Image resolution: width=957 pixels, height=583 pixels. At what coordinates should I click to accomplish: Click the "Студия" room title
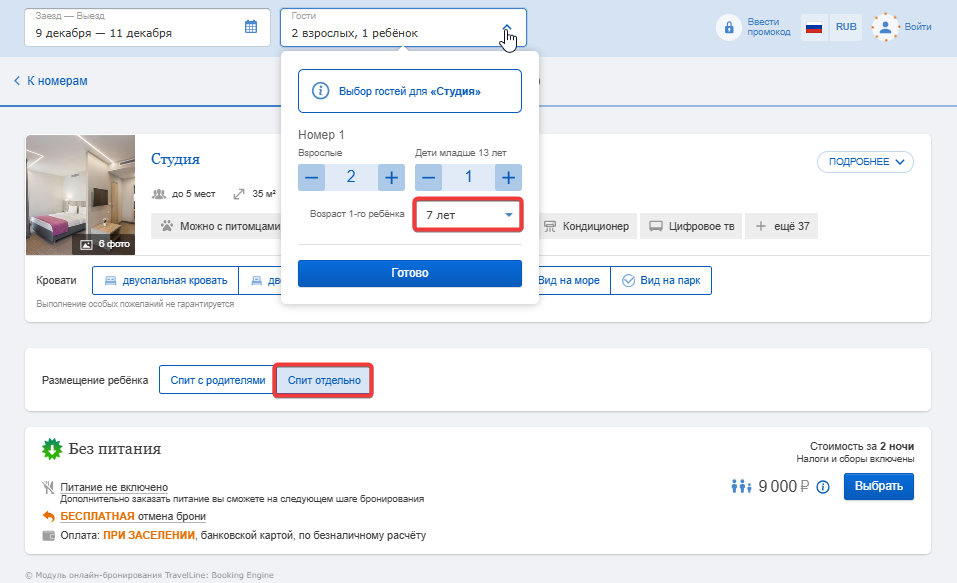(175, 159)
